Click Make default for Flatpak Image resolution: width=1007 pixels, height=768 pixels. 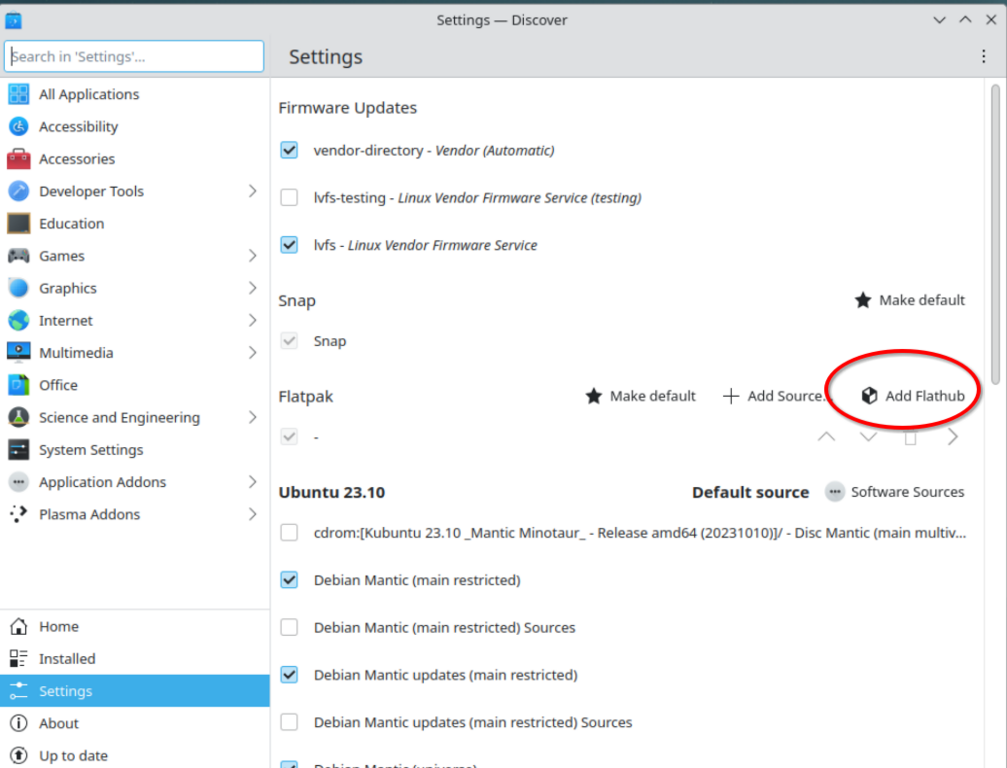click(x=640, y=396)
